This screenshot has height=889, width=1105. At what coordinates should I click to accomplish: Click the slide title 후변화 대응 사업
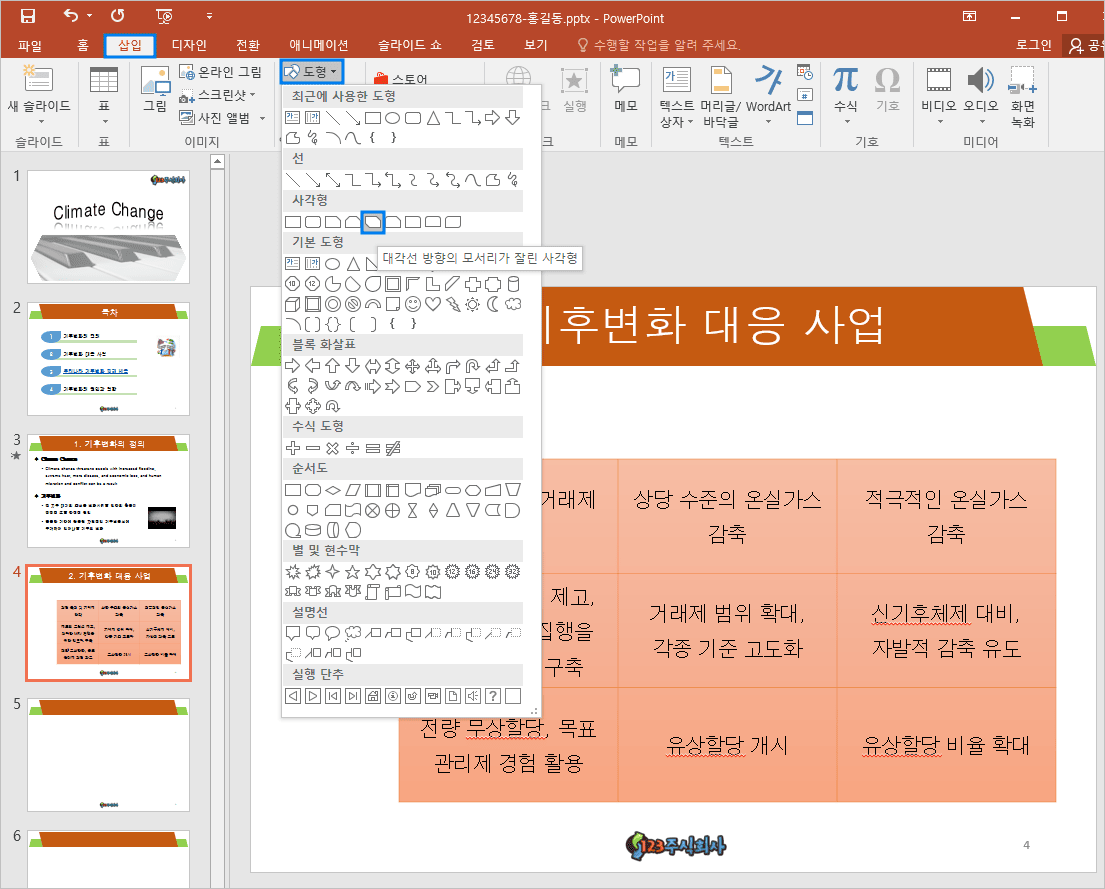(712, 326)
